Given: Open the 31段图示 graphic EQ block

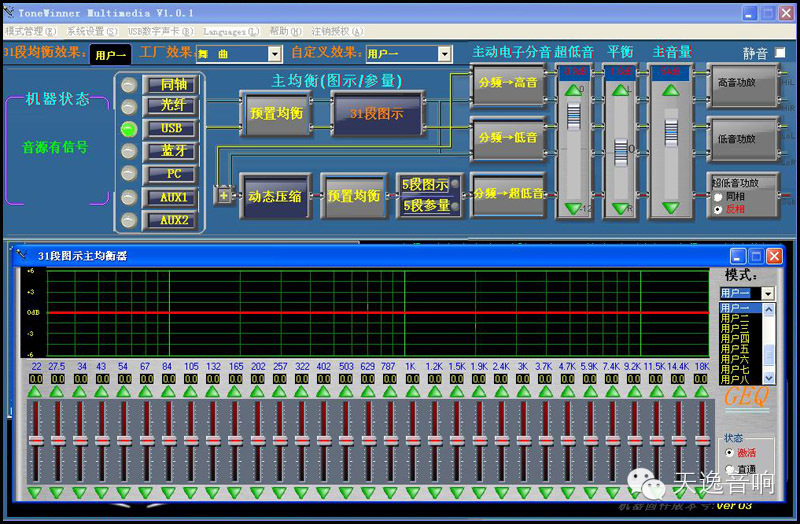Looking at the screenshot, I should click(x=377, y=113).
